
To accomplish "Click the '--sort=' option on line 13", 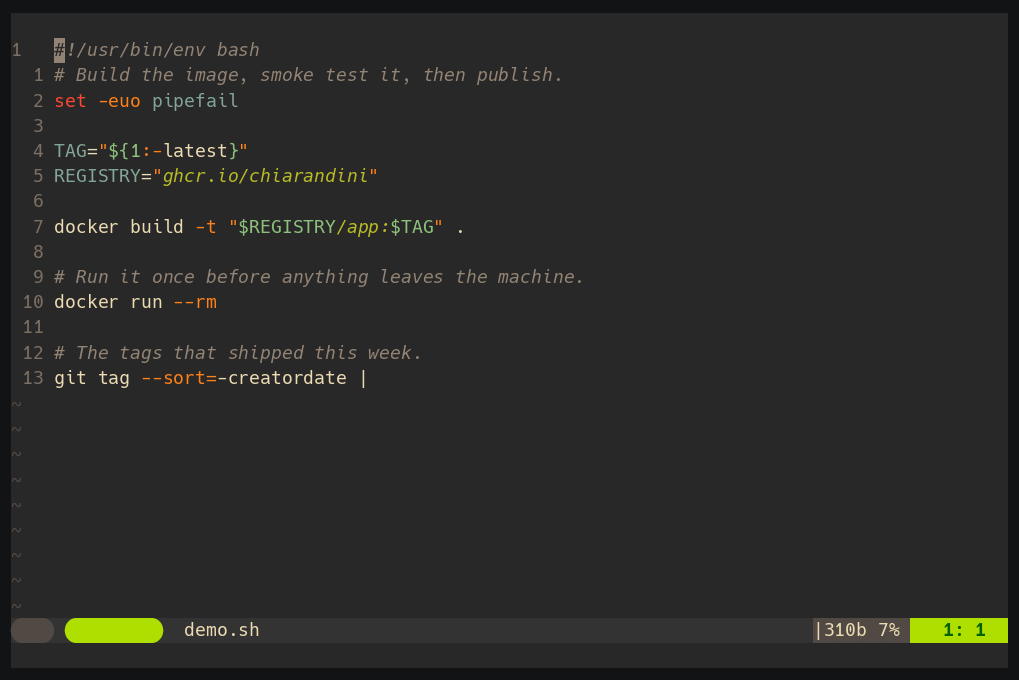I will point(179,378).
